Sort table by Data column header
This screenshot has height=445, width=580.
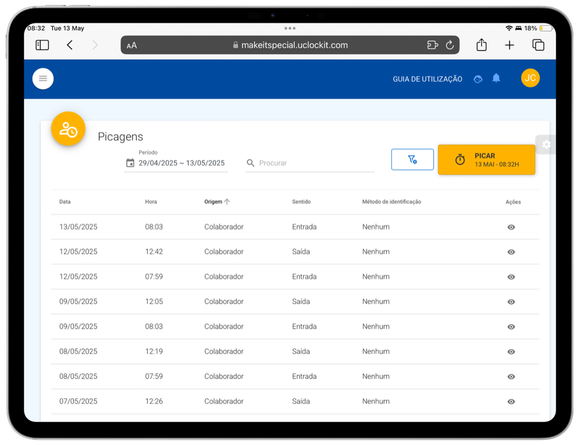(65, 202)
